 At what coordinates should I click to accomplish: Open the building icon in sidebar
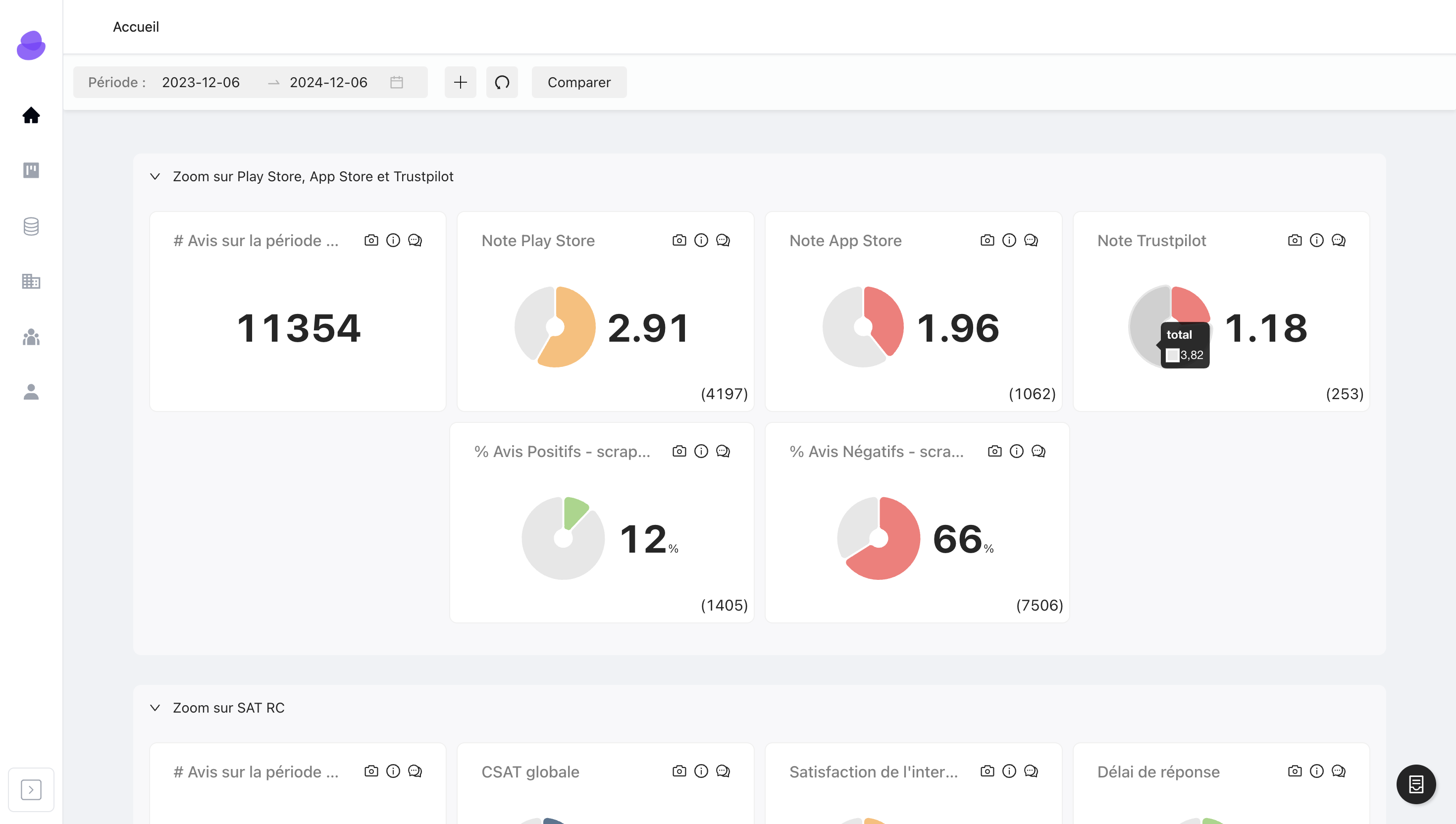tap(31, 281)
